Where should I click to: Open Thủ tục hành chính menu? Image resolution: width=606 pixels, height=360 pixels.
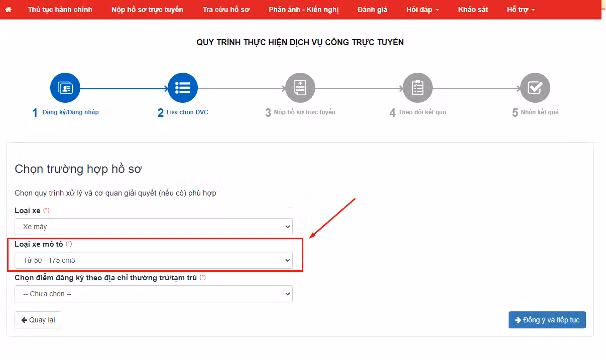click(x=60, y=9)
